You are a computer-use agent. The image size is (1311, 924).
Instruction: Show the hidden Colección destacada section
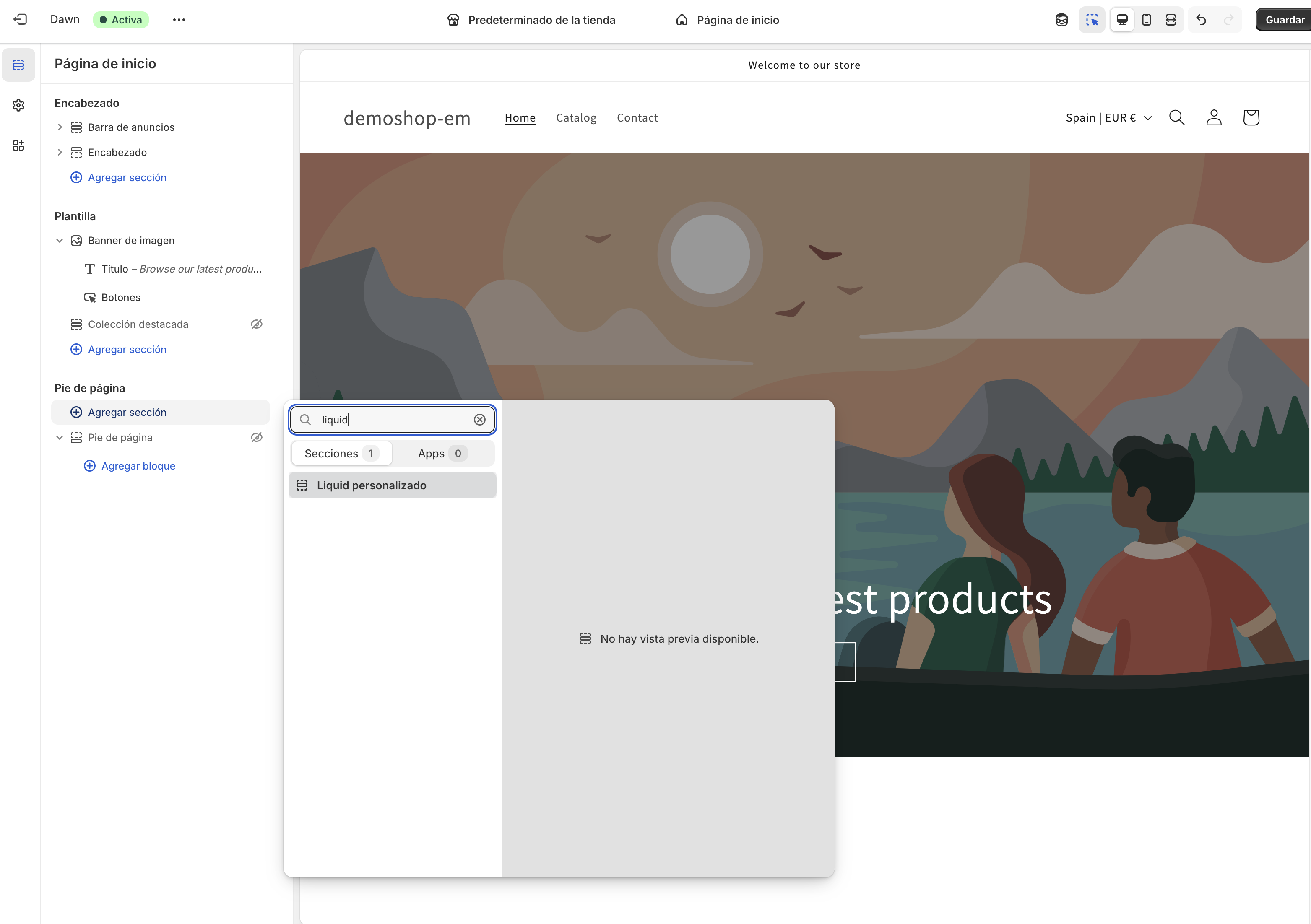257,324
